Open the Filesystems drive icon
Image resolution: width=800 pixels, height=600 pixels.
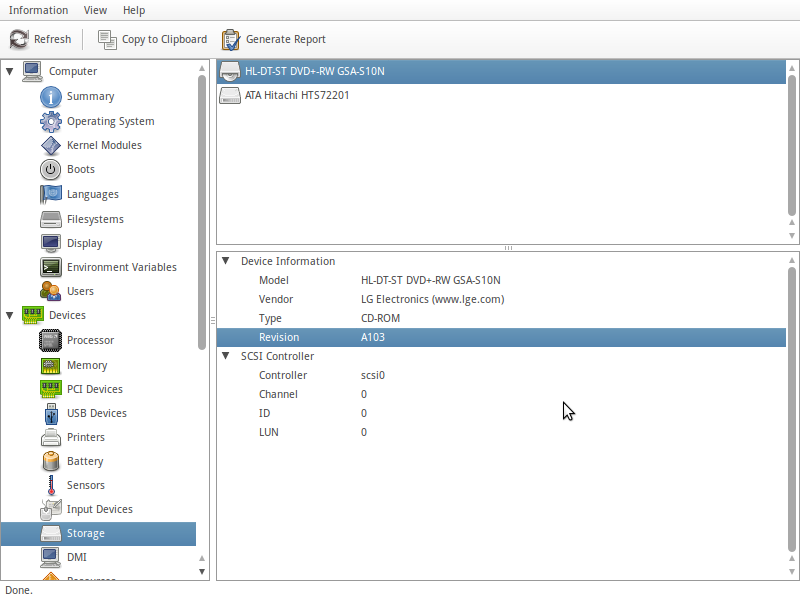point(51,219)
